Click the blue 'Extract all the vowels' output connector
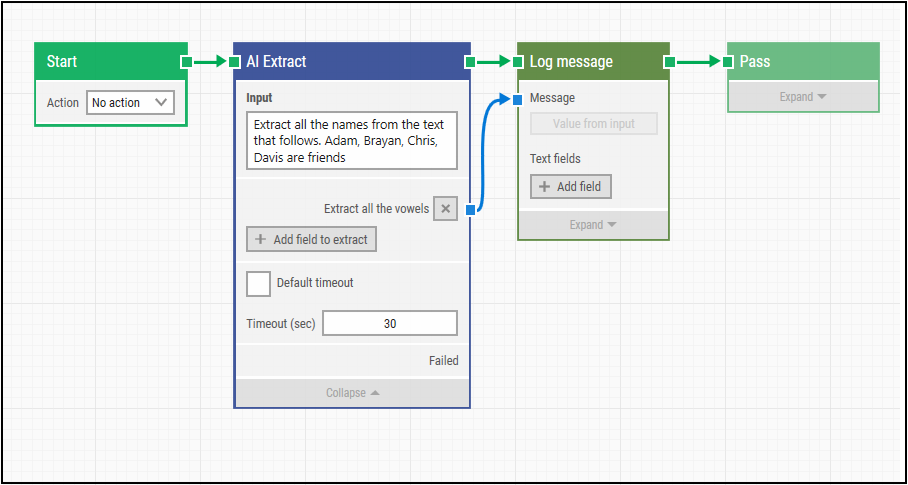Image resolution: width=908 pixels, height=485 pixels. [469, 209]
